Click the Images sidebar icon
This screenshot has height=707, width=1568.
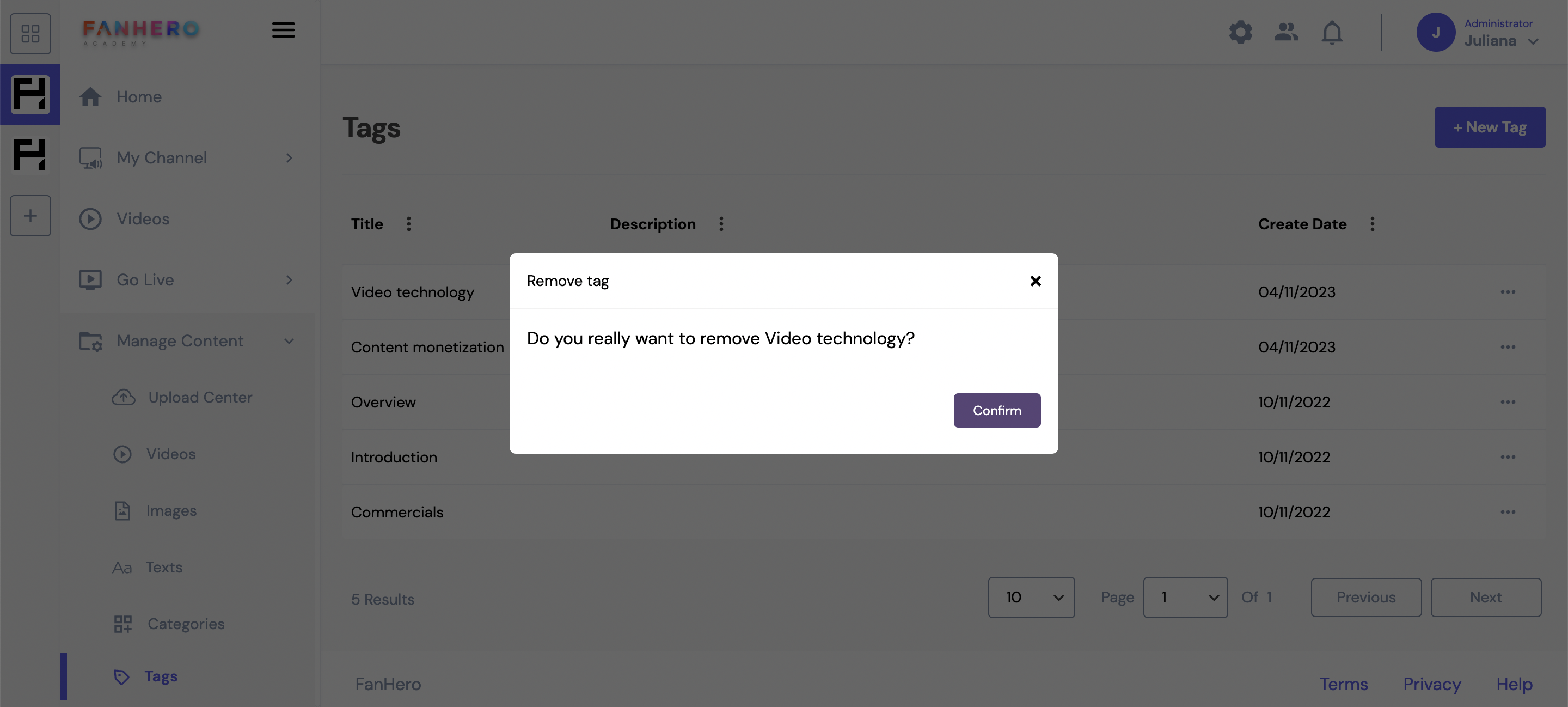121,511
